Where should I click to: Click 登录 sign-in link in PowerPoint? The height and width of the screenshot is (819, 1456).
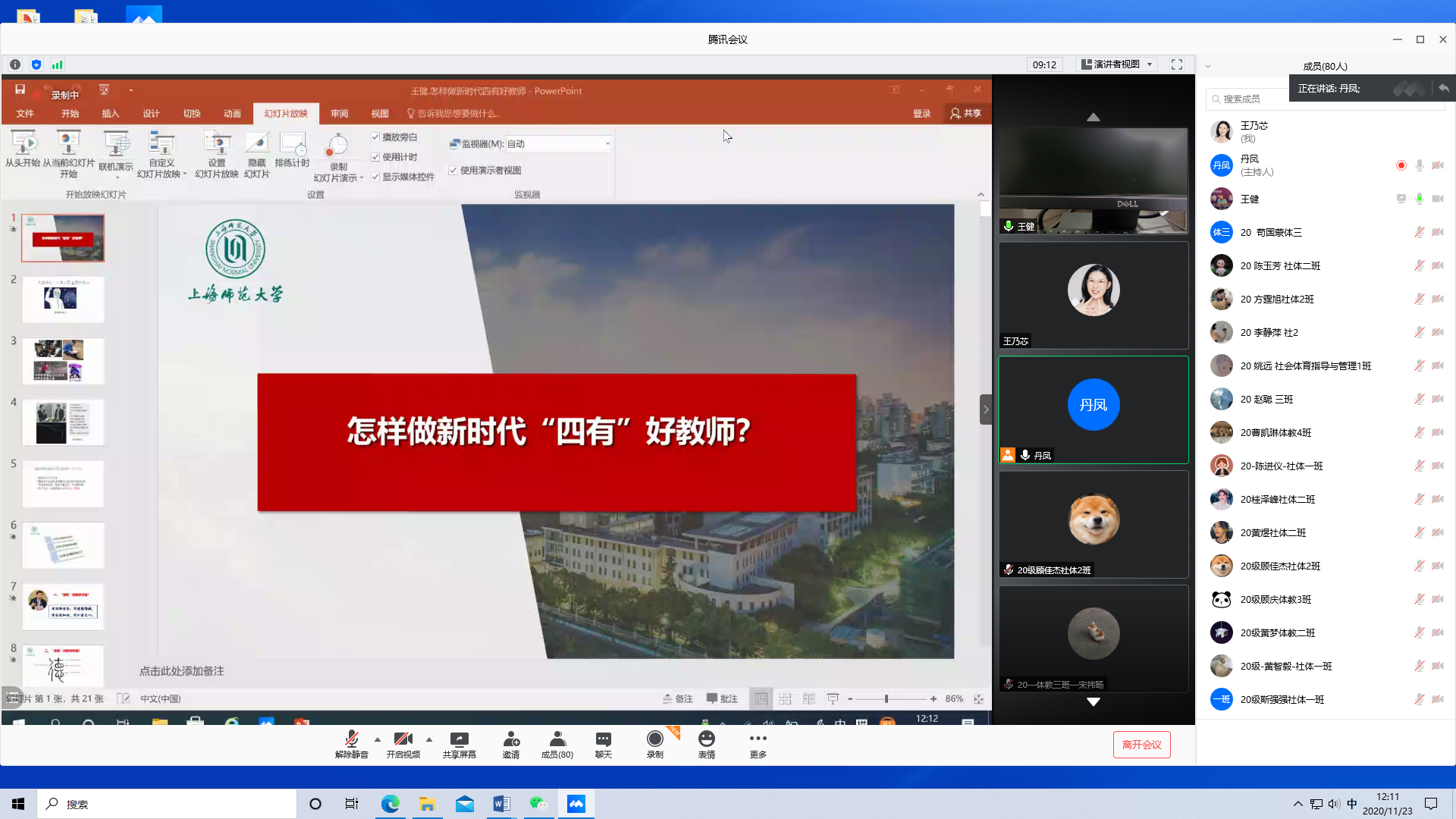click(921, 114)
